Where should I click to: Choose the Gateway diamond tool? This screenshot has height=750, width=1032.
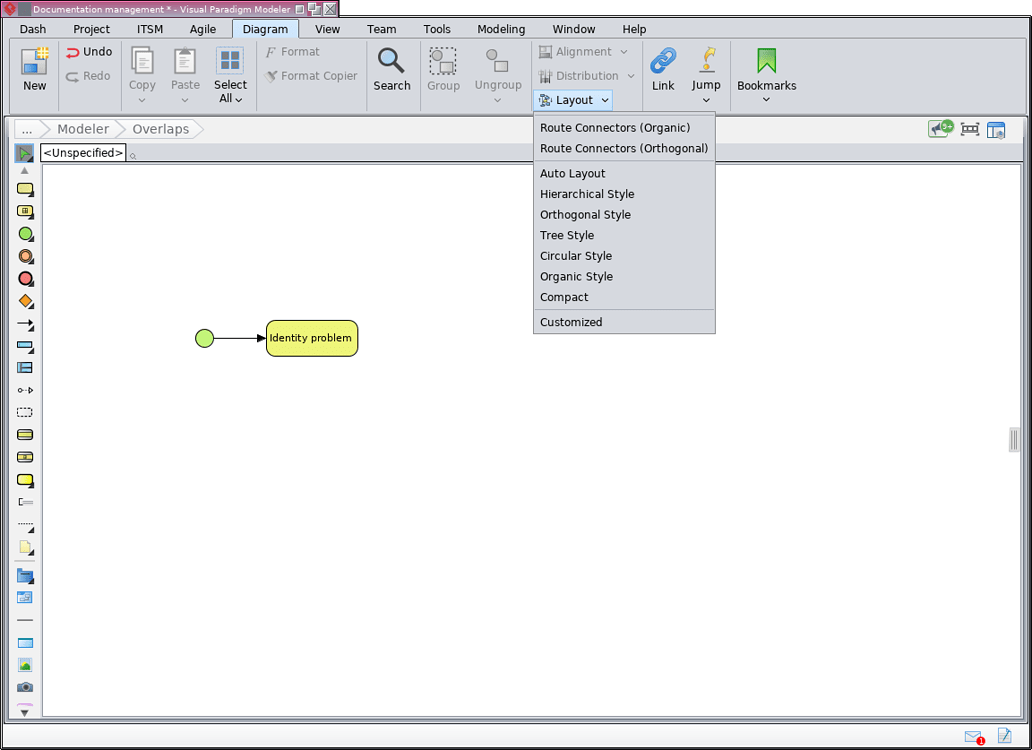[x=26, y=300]
